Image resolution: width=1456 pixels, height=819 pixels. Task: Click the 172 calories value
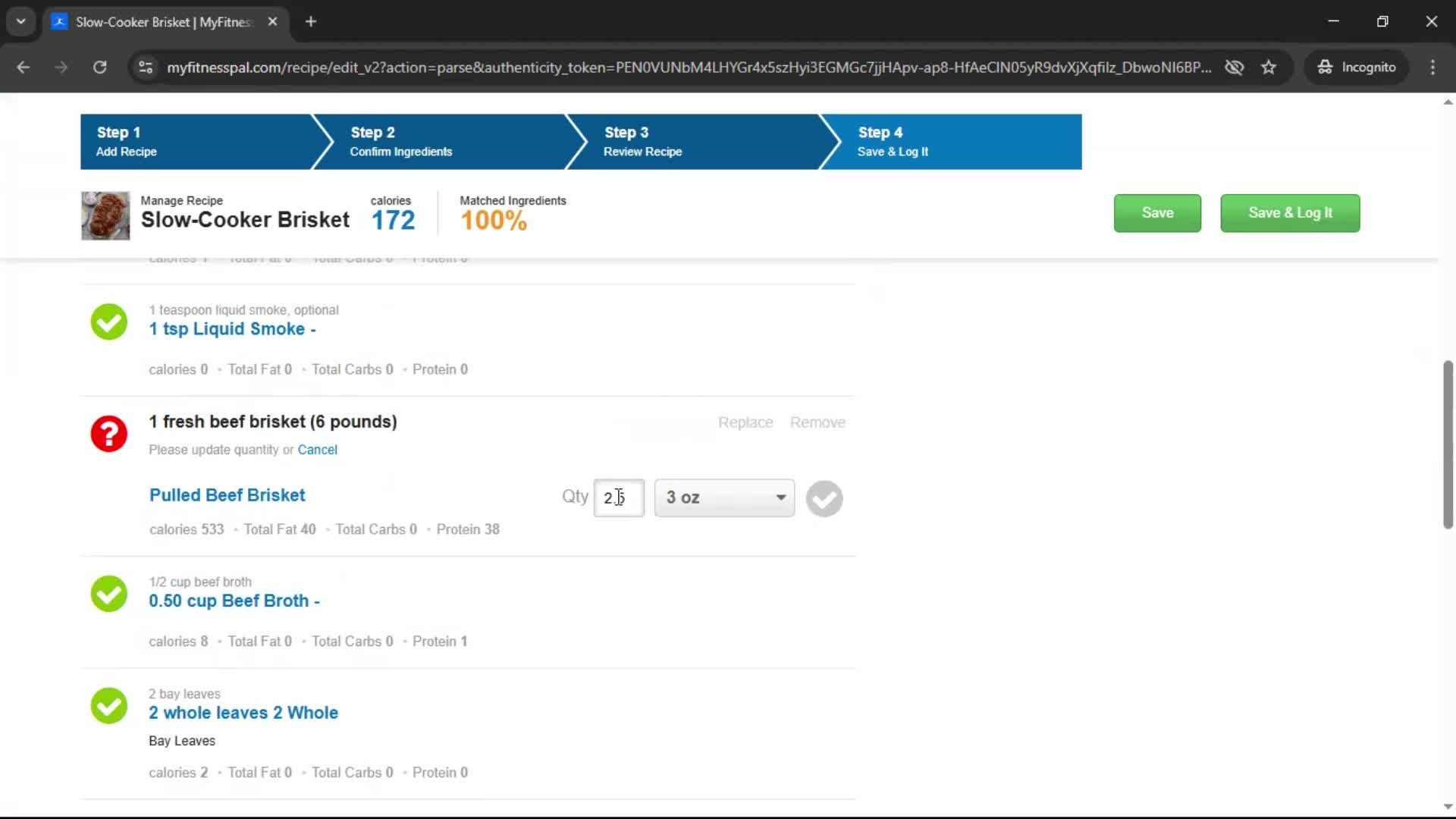tap(393, 221)
